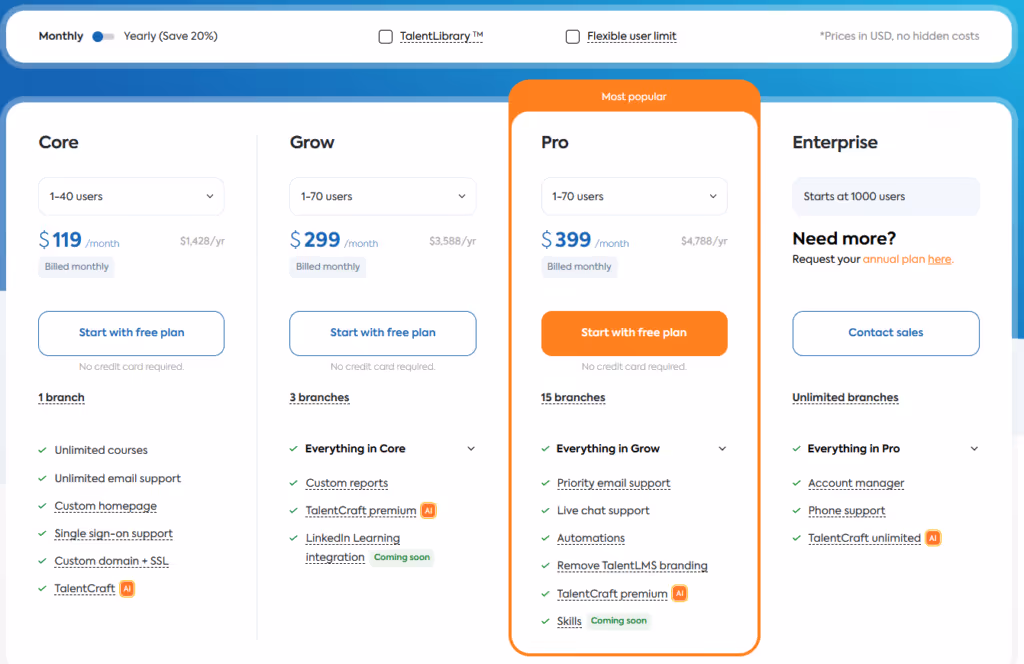Open the Single sign-on support link

click(113, 533)
